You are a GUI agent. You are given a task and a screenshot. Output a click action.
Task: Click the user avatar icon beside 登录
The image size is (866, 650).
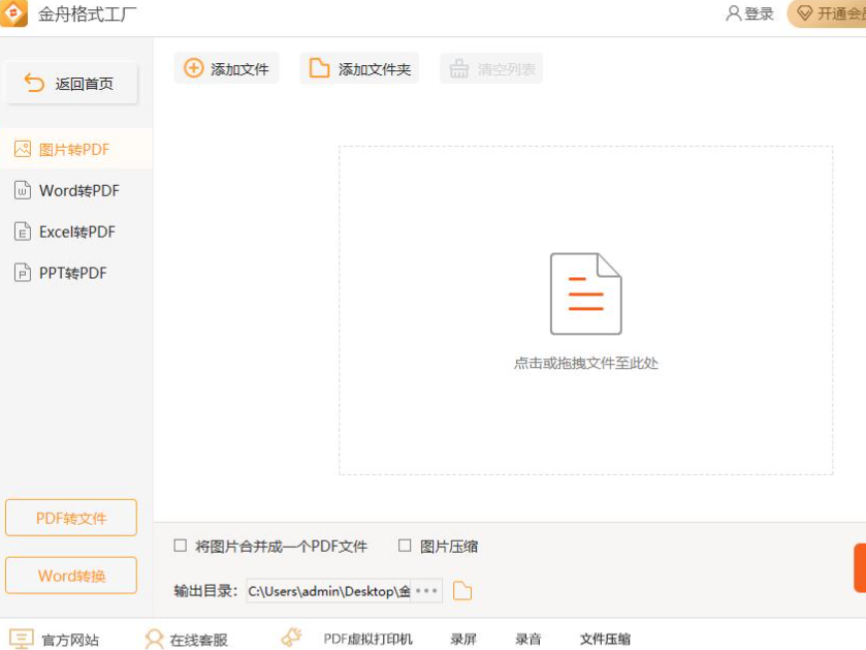pos(733,13)
